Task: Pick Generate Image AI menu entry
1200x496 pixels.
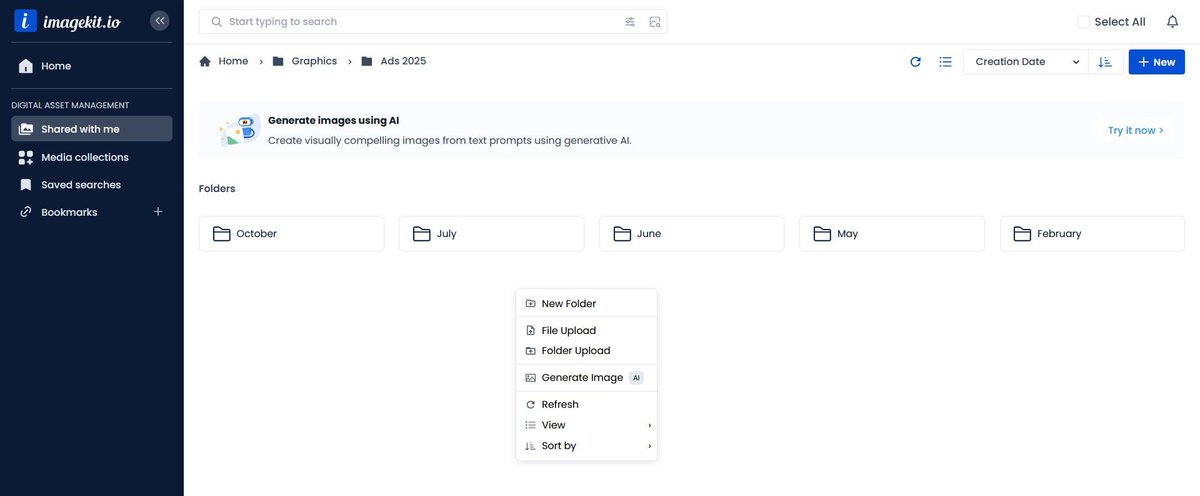Action: pyautogui.click(x=587, y=378)
